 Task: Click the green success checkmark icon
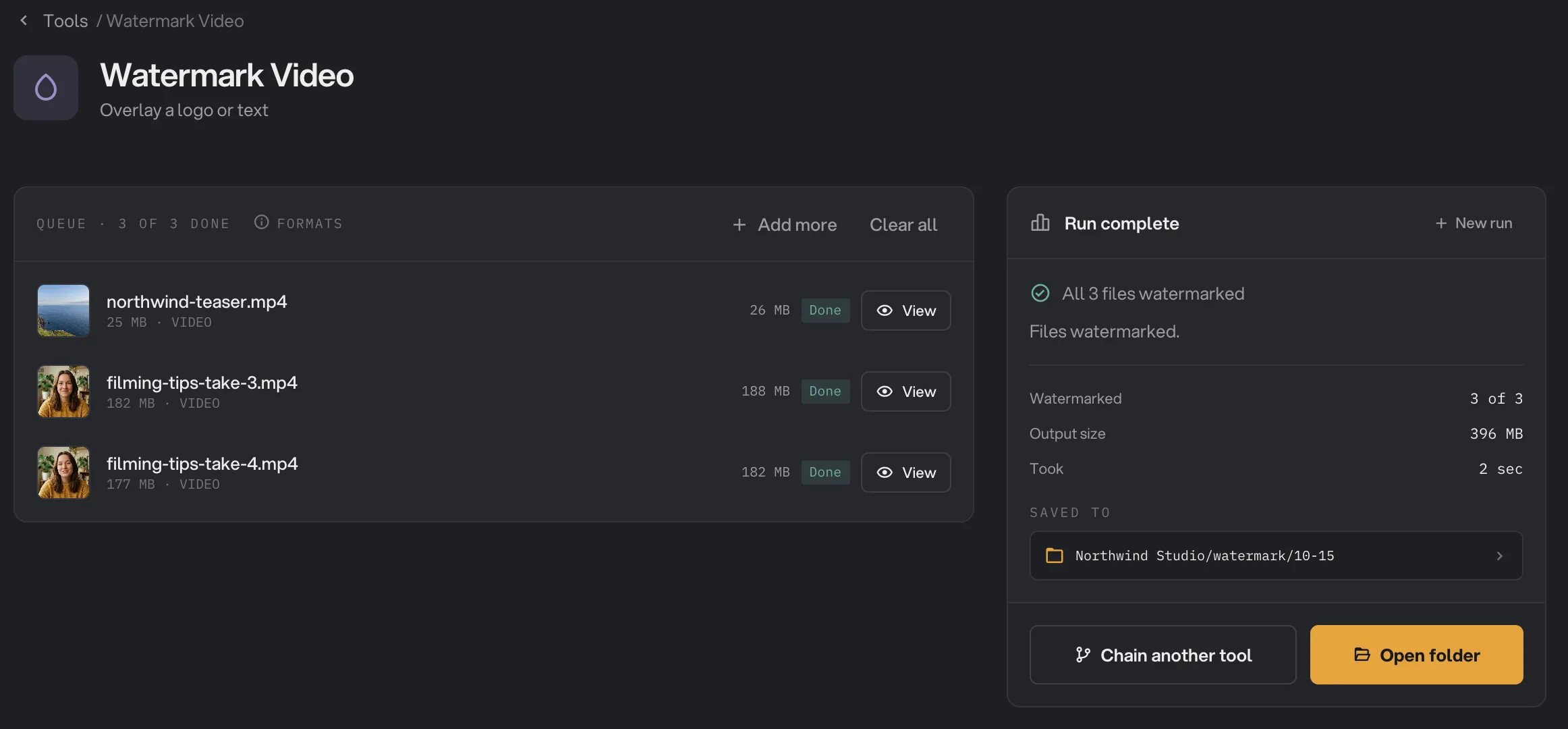point(1040,293)
